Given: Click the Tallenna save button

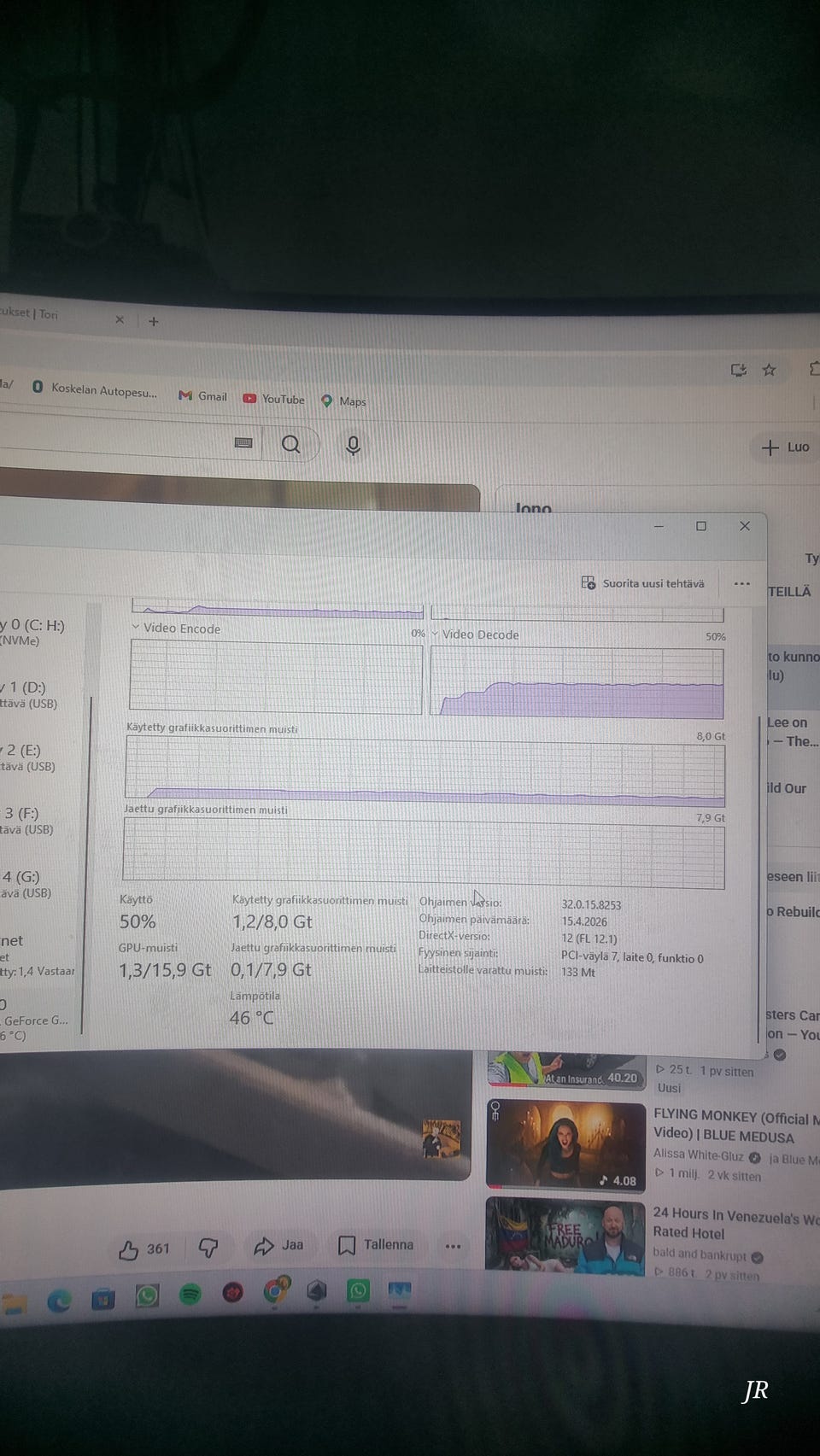Looking at the screenshot, I should (376, 1245).
